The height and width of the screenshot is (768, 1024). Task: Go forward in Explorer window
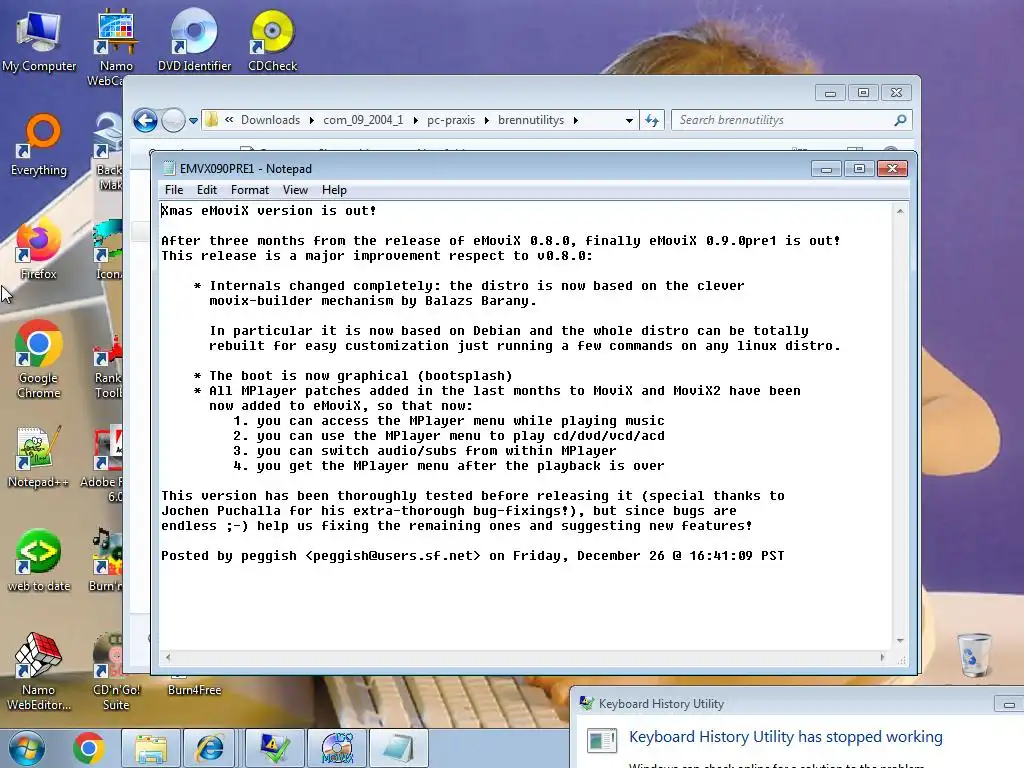(173, 120)
